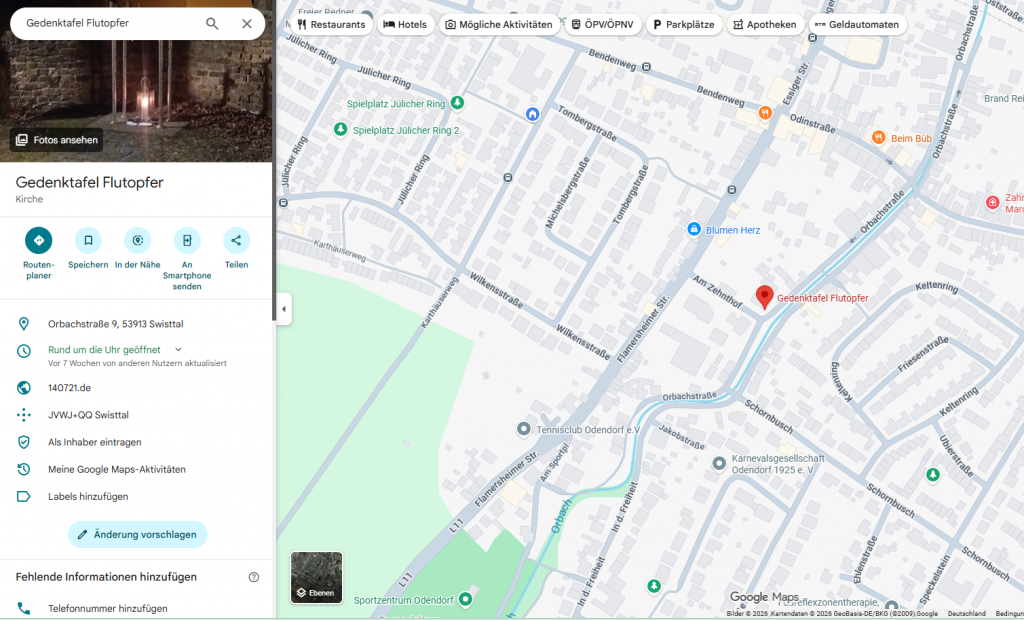1024x620 pixels.
Task: Open the Routenplaner directions icon
Action: pyautogui.click(x=38, y=240)
